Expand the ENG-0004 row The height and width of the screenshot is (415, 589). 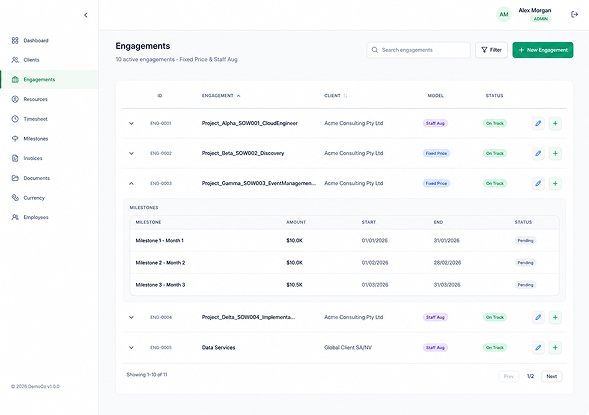(x=131, y=317)
